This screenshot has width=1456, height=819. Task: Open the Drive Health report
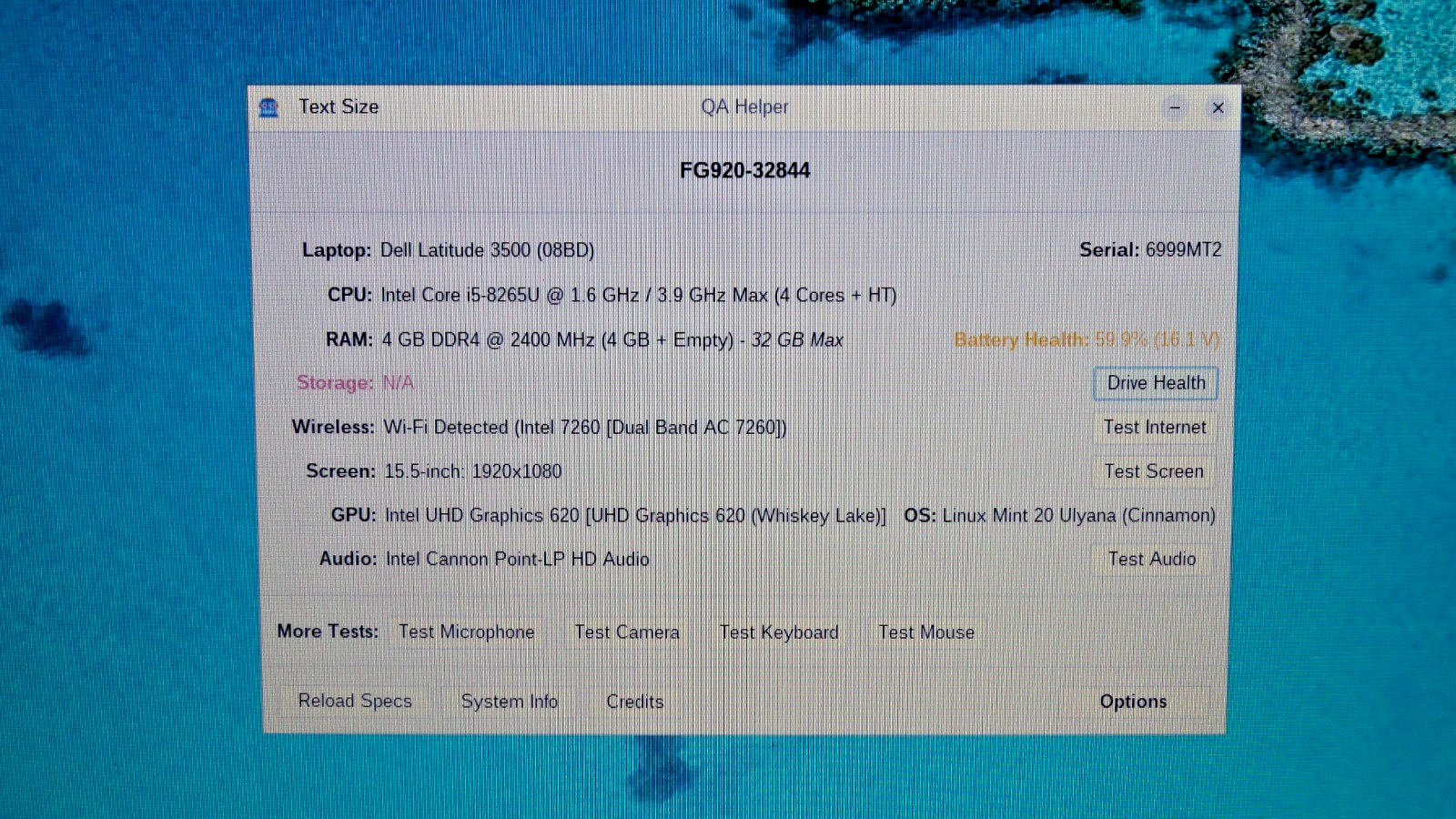[x=1155, y=383]
